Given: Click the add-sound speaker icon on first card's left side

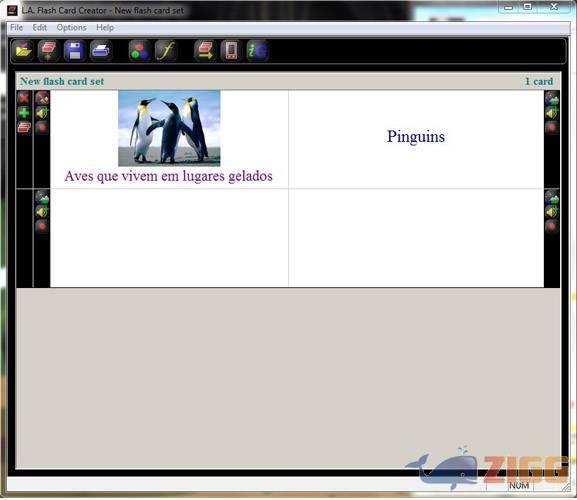Looking at the screenshot, I should [x=42, y=113].
